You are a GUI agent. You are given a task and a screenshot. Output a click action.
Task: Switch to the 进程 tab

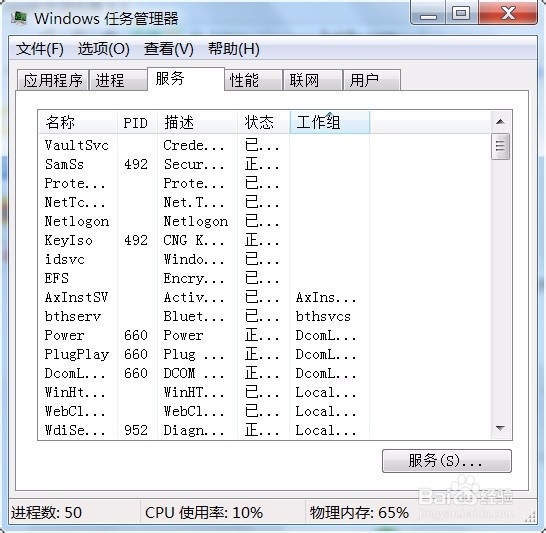tap(118, 80)
